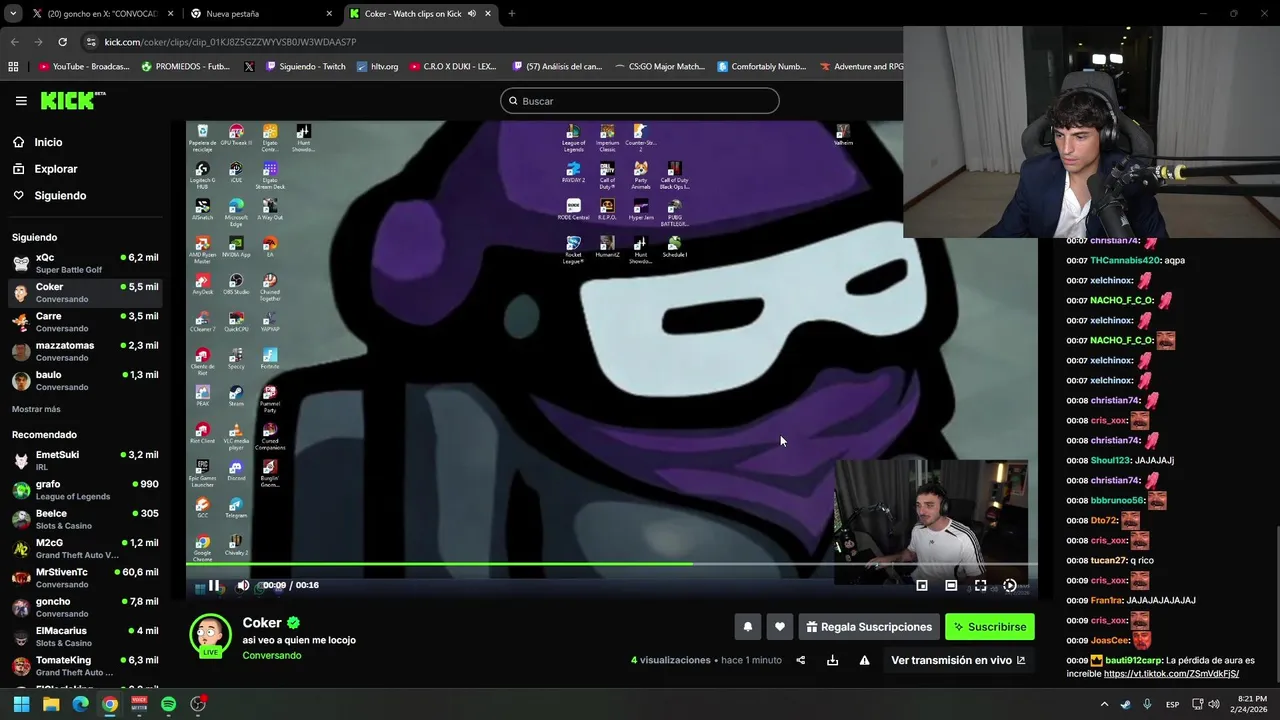Open ElMacarius recommended channel
Image resolution: width=1280 pixels, height=720 pixels.
[x=85, y=636]
